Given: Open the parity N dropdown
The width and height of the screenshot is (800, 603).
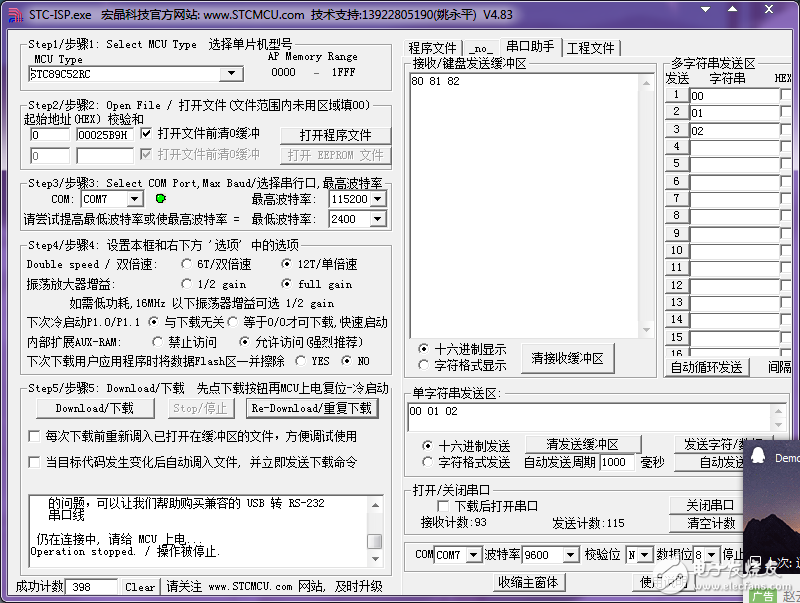Looking at the screenshot, I should [645, 555].
